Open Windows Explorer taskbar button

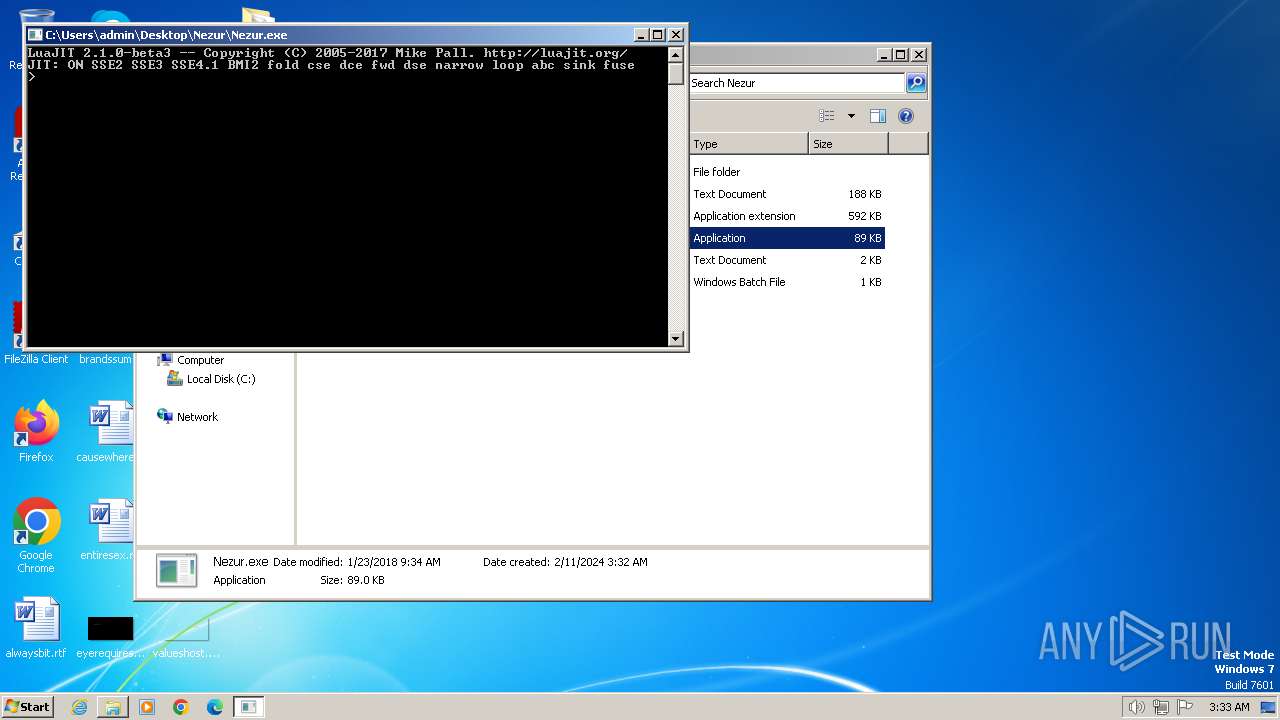click(113, 707)
